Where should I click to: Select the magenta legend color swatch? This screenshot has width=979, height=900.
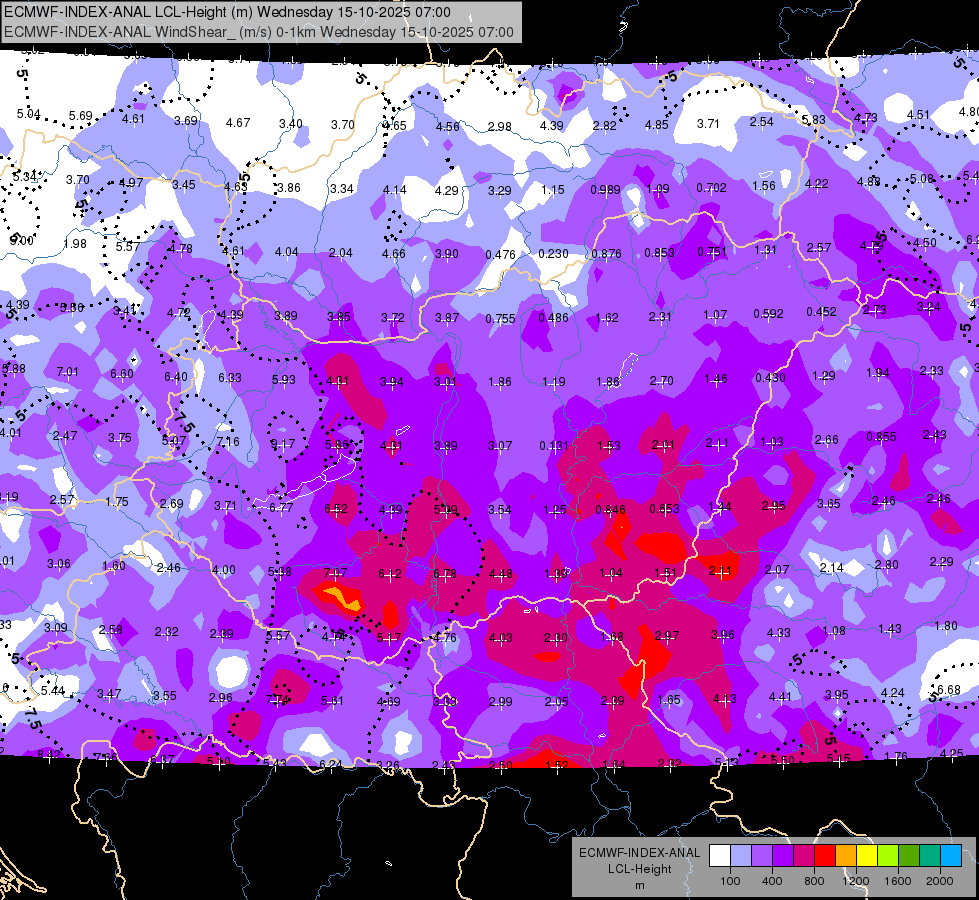coord(804,856)
